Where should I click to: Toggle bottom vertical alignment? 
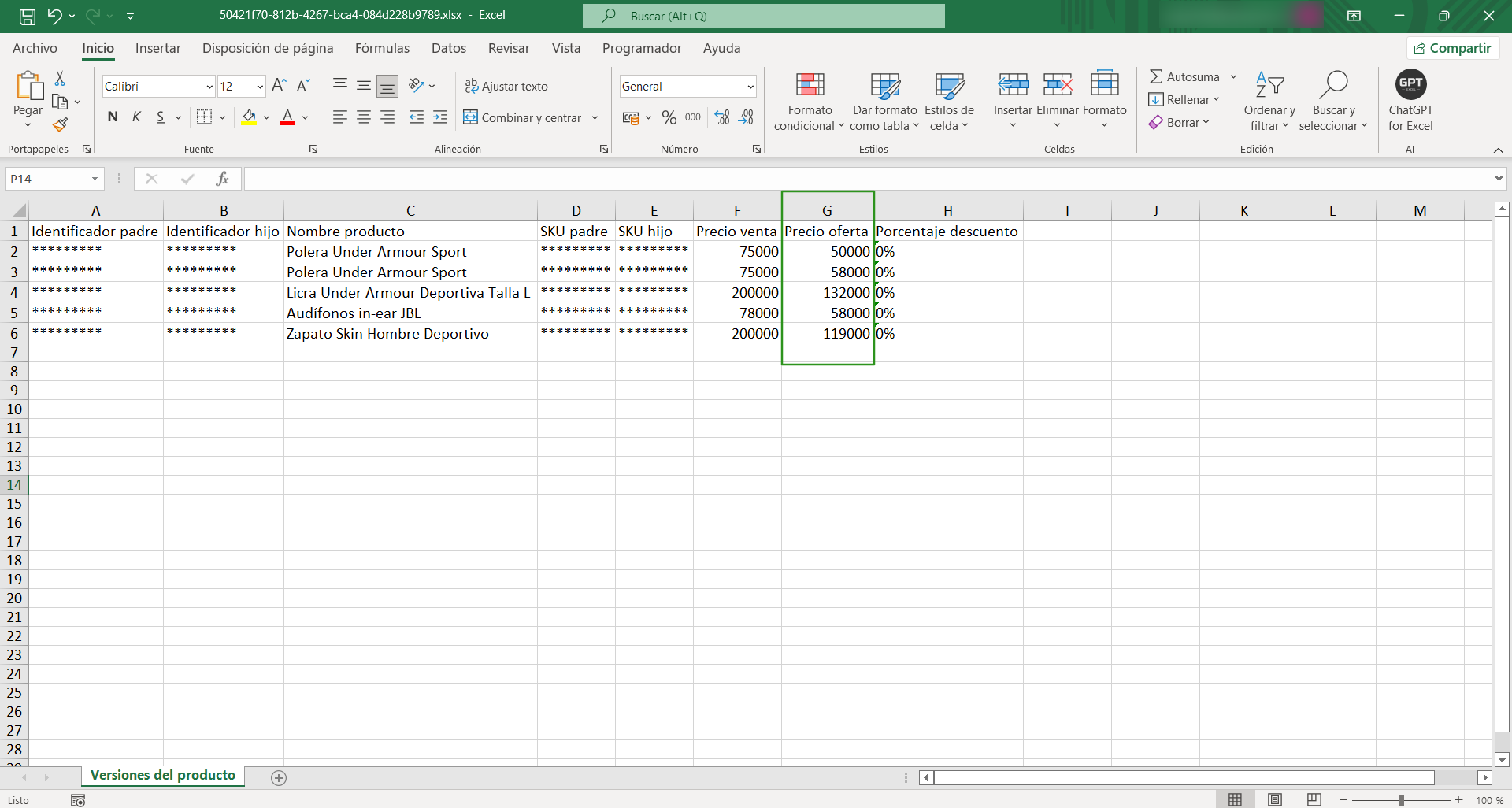coord(387,86)
